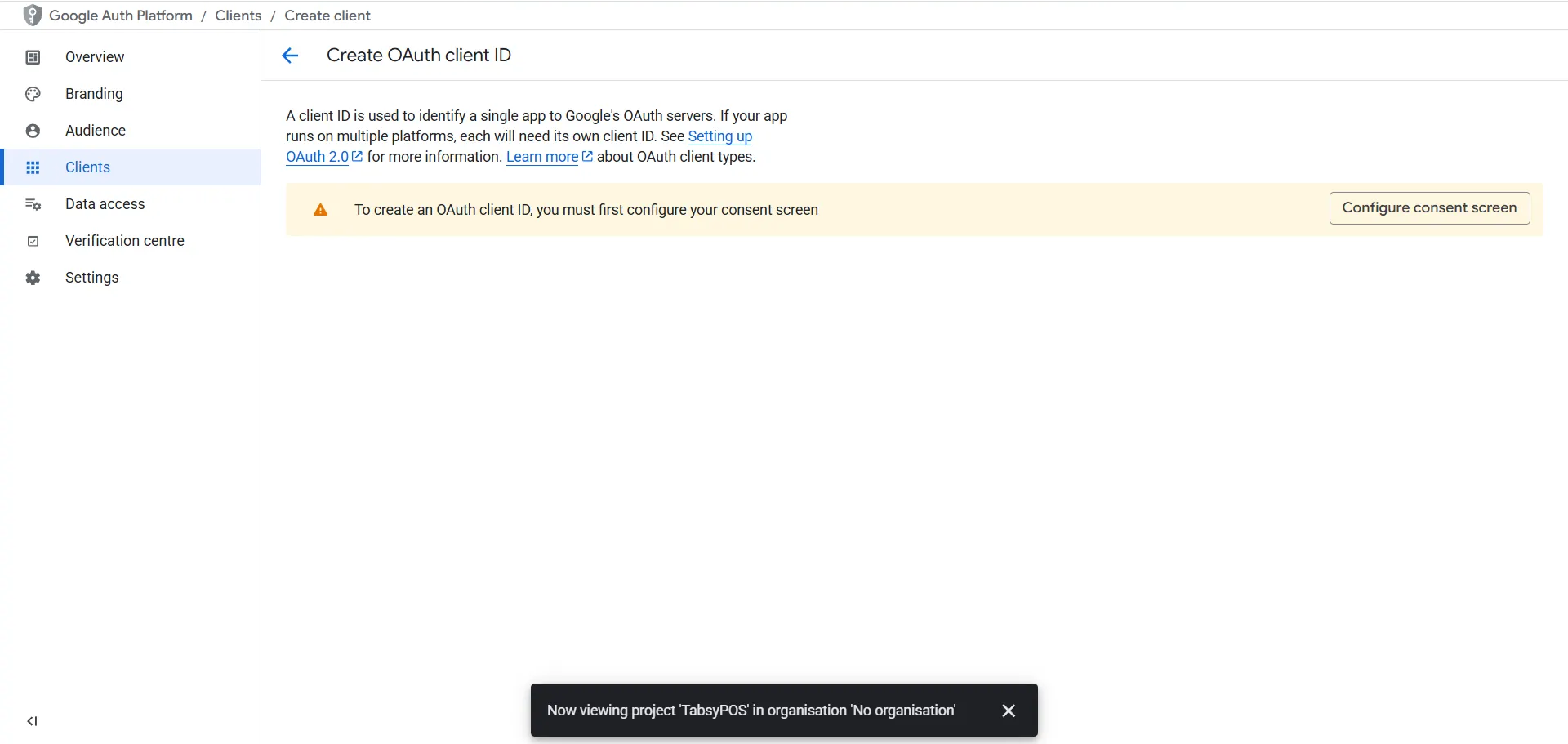This screenshot has height=744, width=1568.
Task: Click the Google Auth Platform shield icon
Action: (33, 16)
